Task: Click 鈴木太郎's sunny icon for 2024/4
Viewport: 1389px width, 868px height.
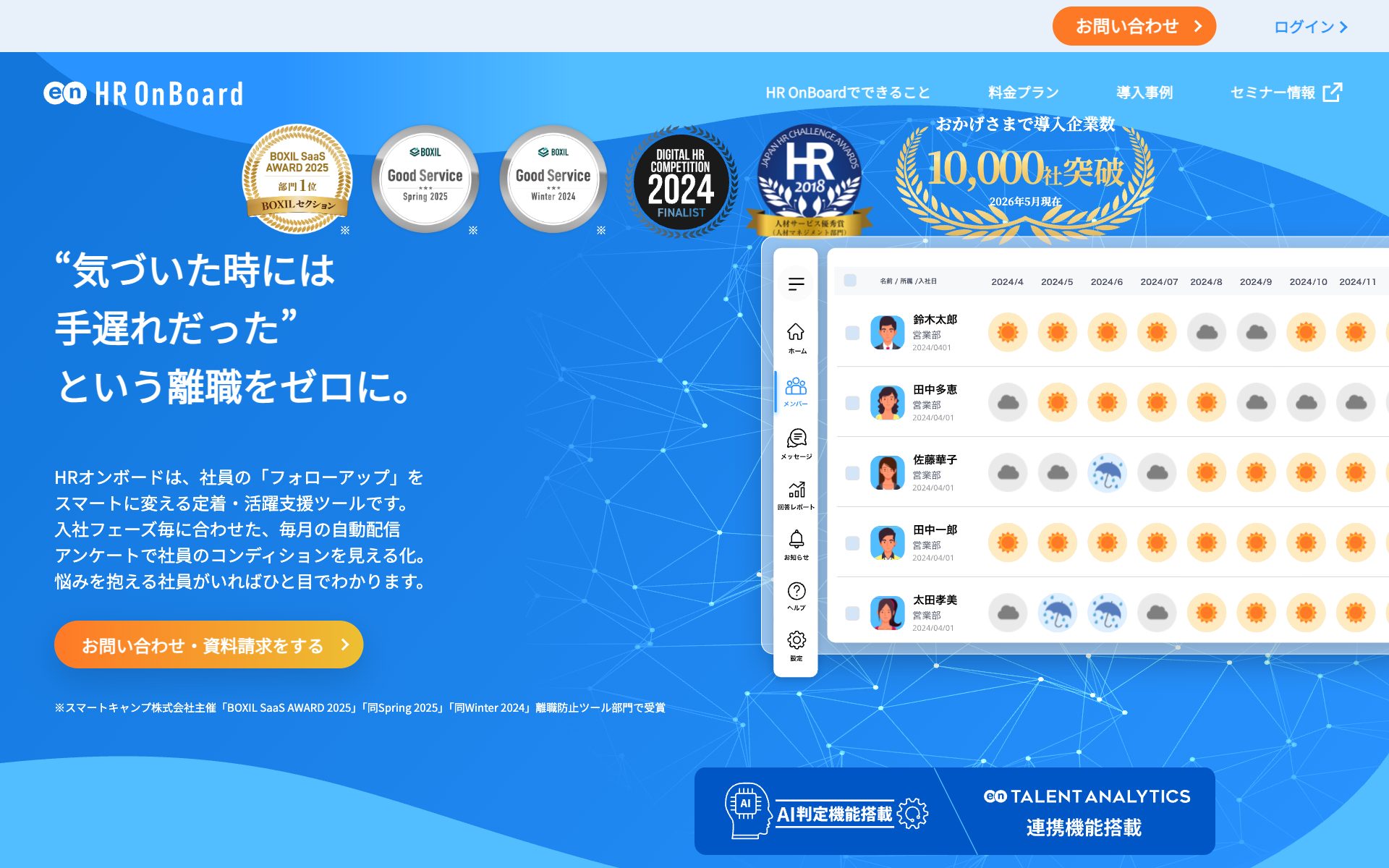Action: point(1008,332)
